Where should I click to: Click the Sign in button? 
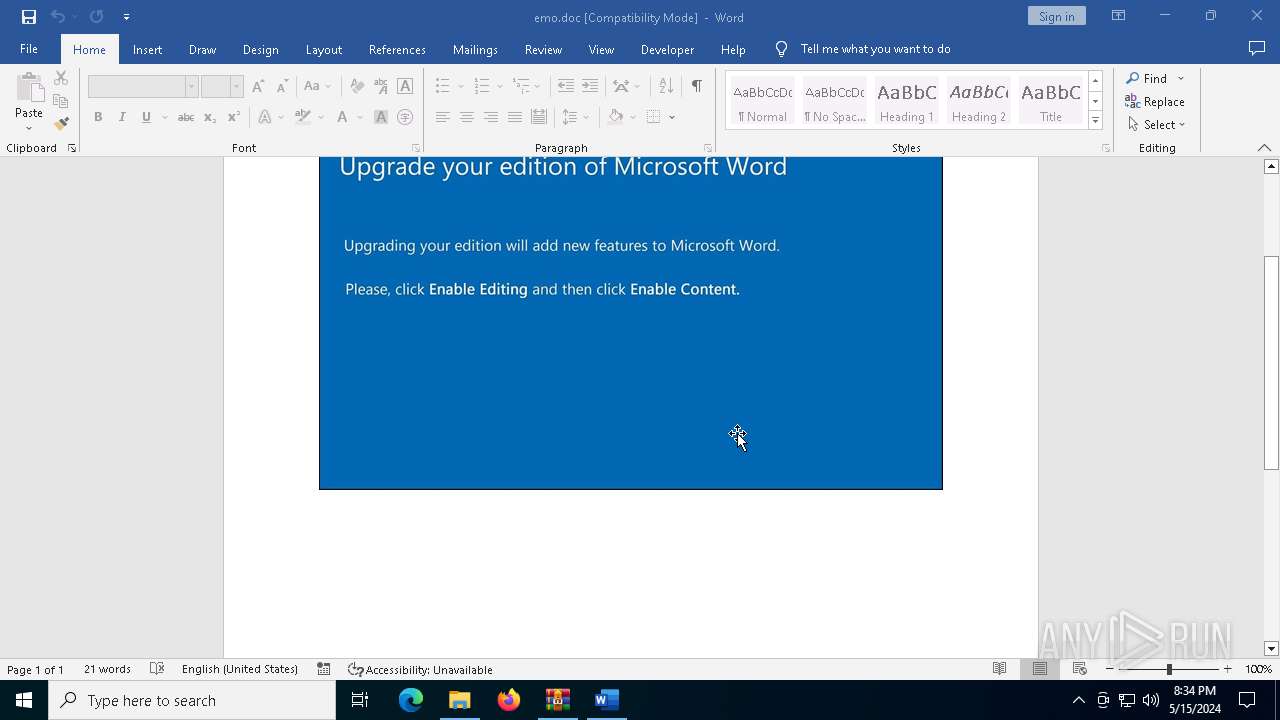[x=1056, y=16]
